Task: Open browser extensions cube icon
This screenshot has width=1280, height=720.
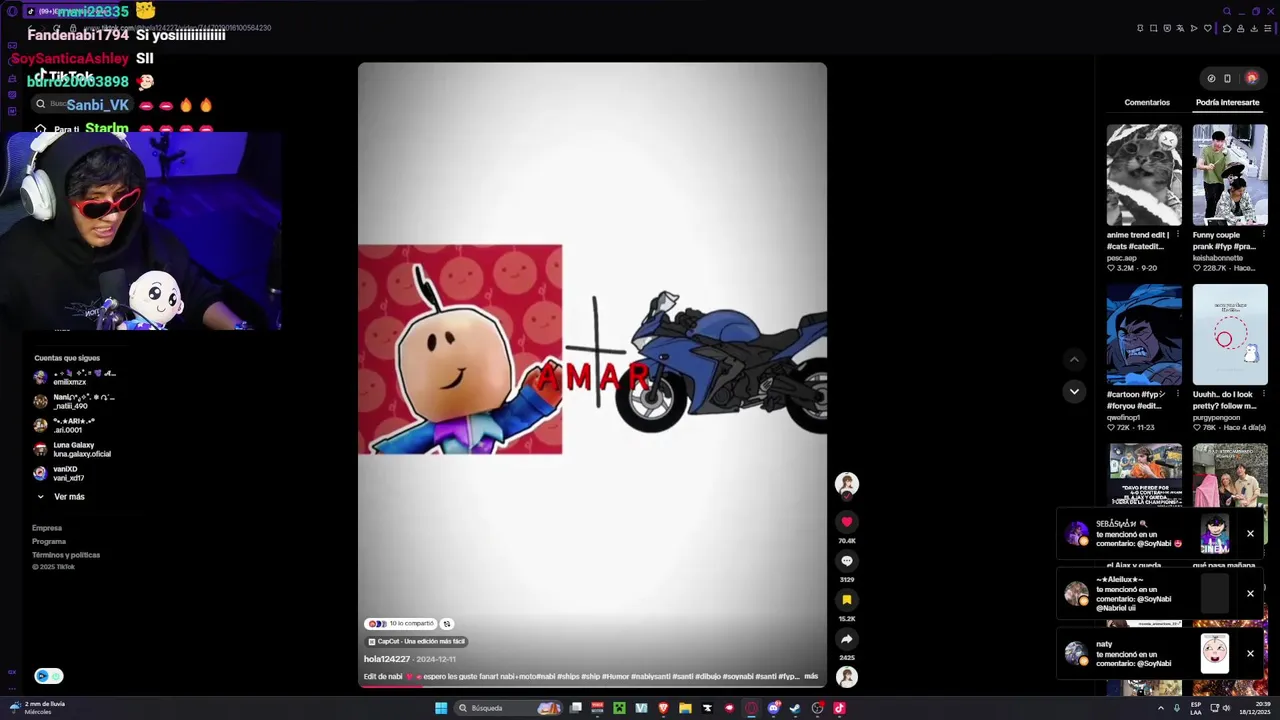Action: (x=1227, y=28)
